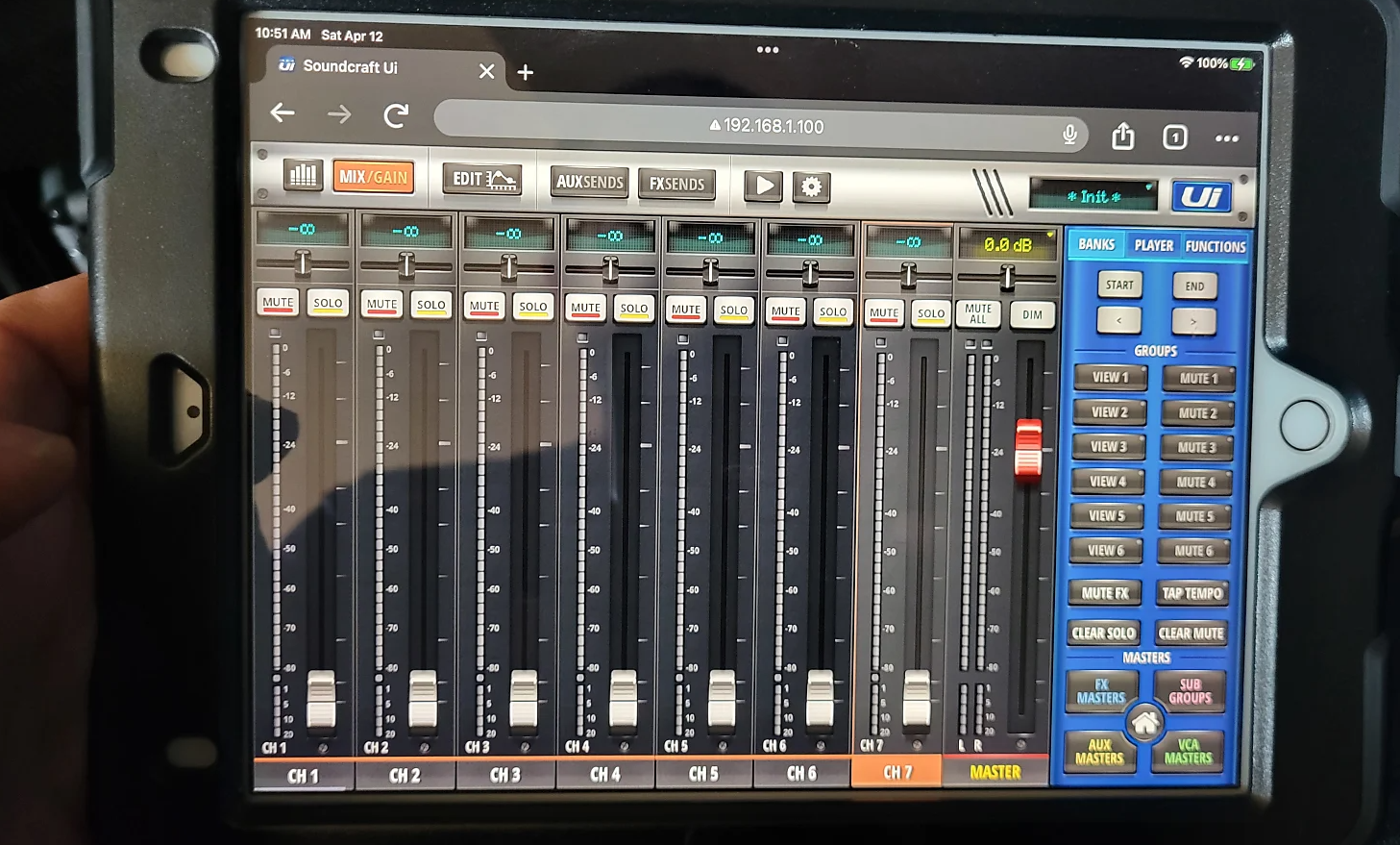The width and height of the screenshot is (1400, 845).
Task: Open FX SENDS view
Action: [676, 184]
